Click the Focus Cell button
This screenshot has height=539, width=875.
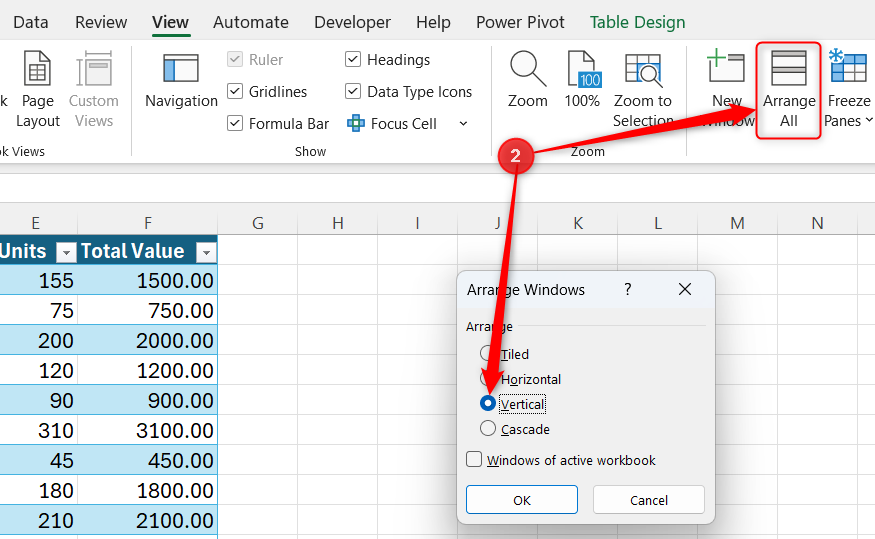(x=392, y=123)
